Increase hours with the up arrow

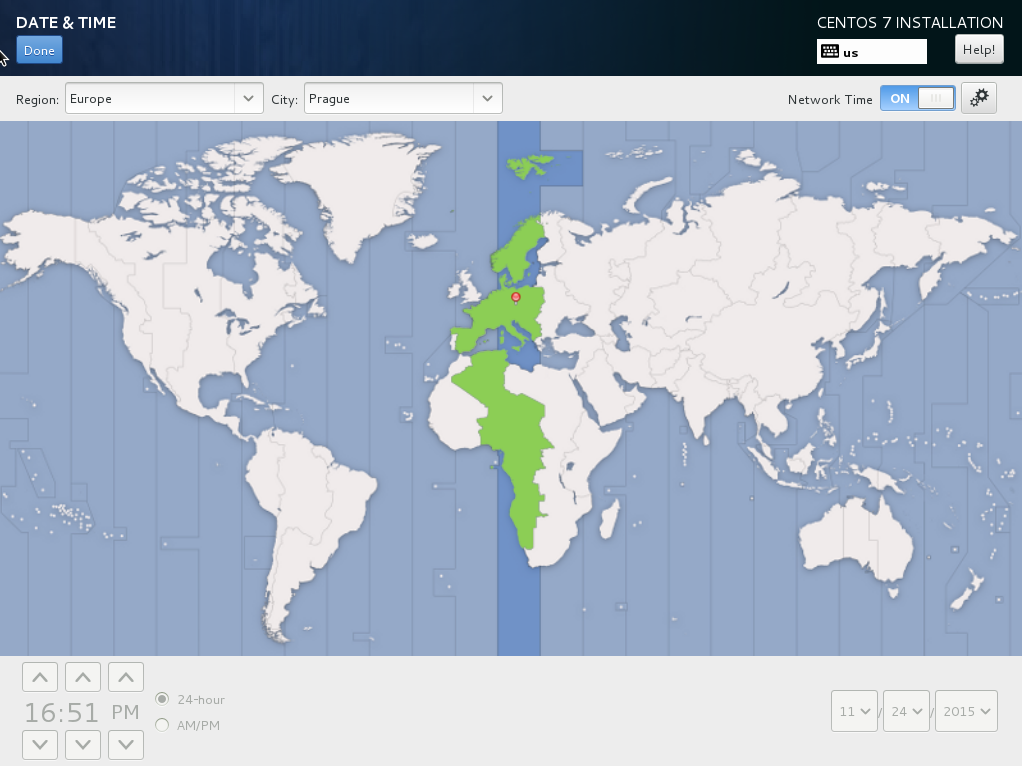(39, 678)
